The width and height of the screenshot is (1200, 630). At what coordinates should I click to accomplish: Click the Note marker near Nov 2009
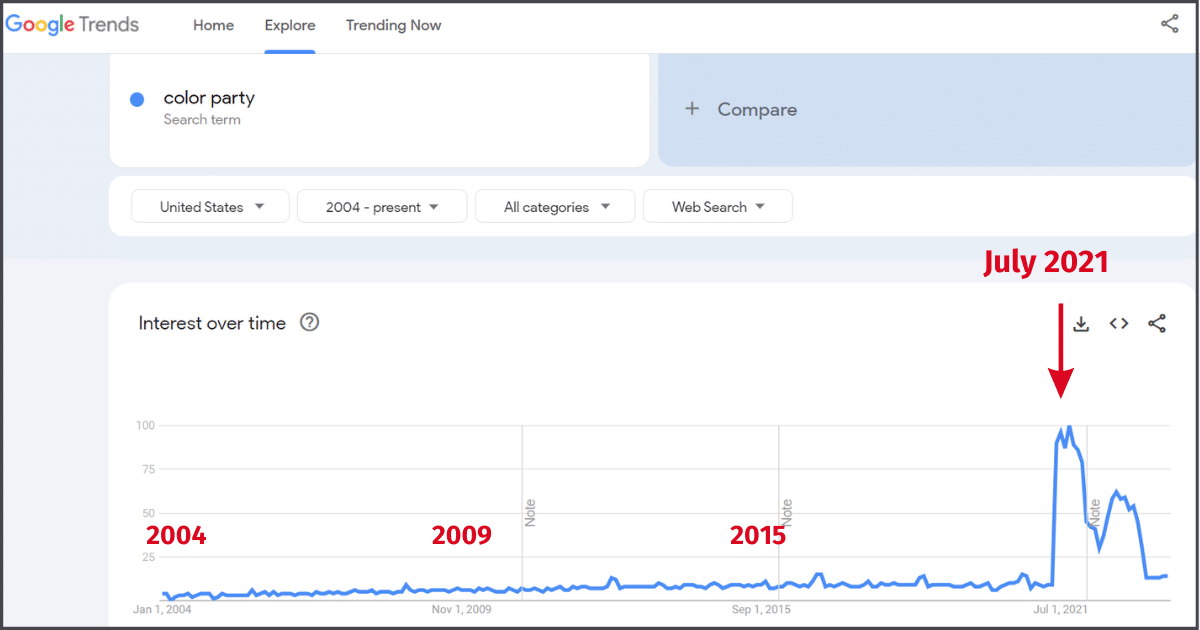pos(531,512)
